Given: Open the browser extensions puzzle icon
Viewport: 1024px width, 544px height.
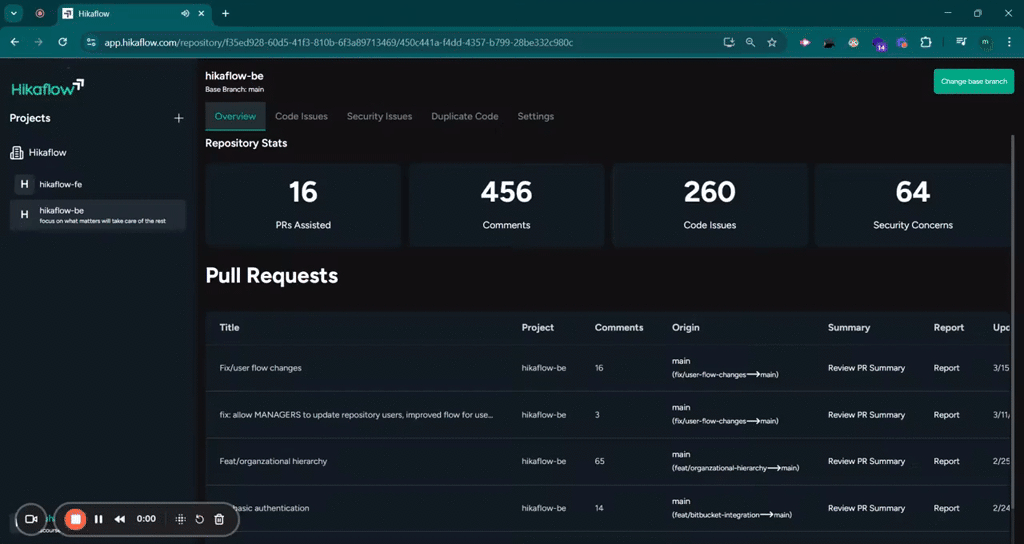Looking at the screenshot, I should click(925, 43).
